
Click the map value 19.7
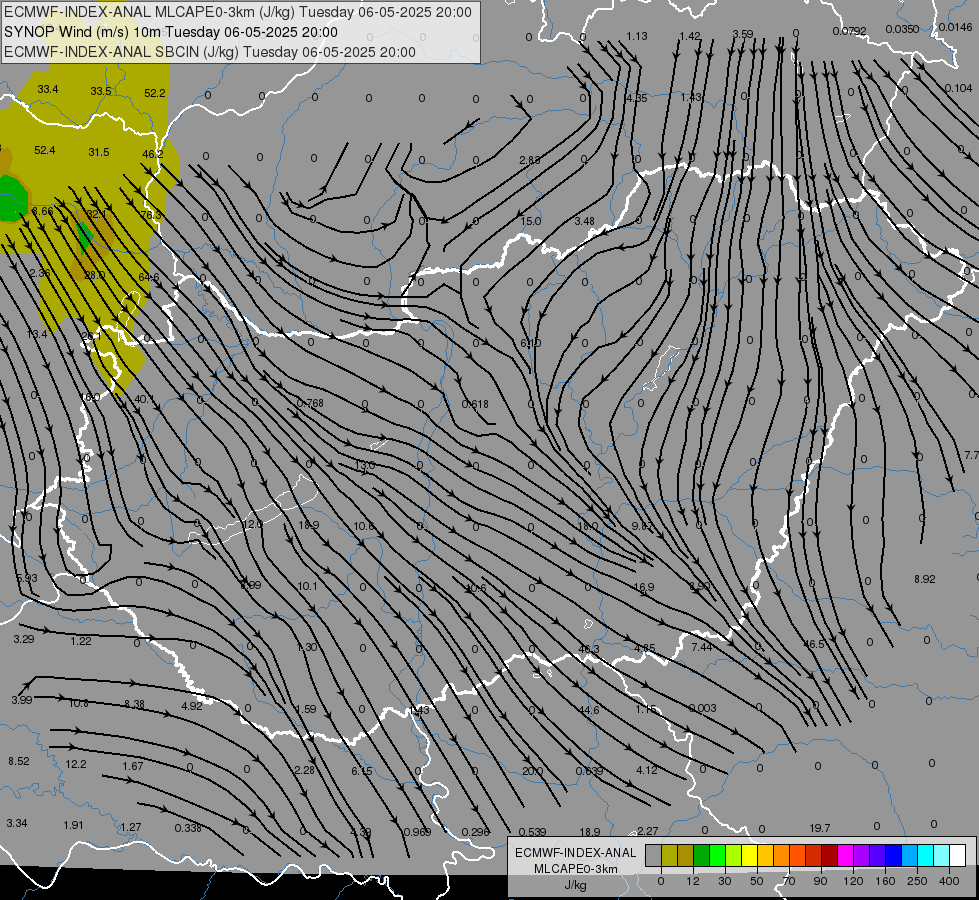point(820,828)
